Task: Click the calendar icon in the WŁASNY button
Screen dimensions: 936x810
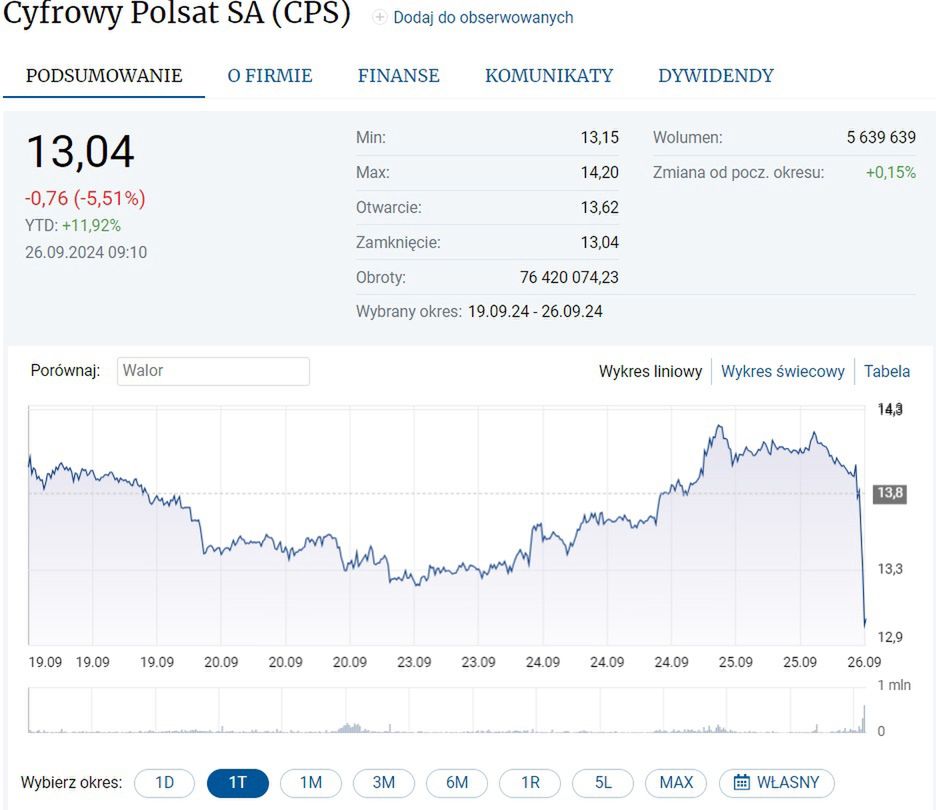Action: click(x=741, y=782)
